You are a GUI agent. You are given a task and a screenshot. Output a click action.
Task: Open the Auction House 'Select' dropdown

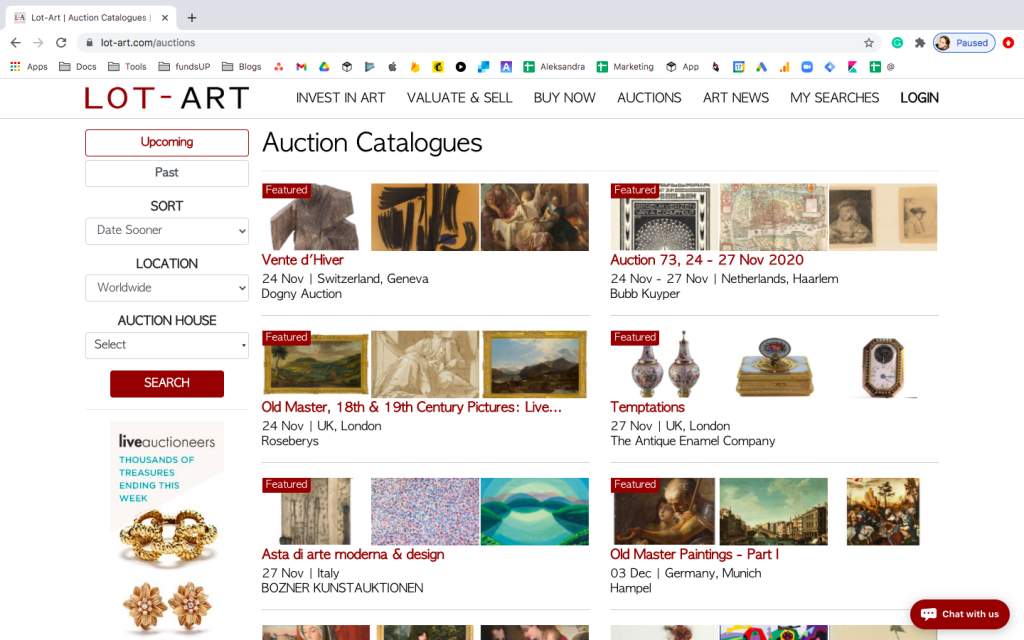(x=167, y=345)
